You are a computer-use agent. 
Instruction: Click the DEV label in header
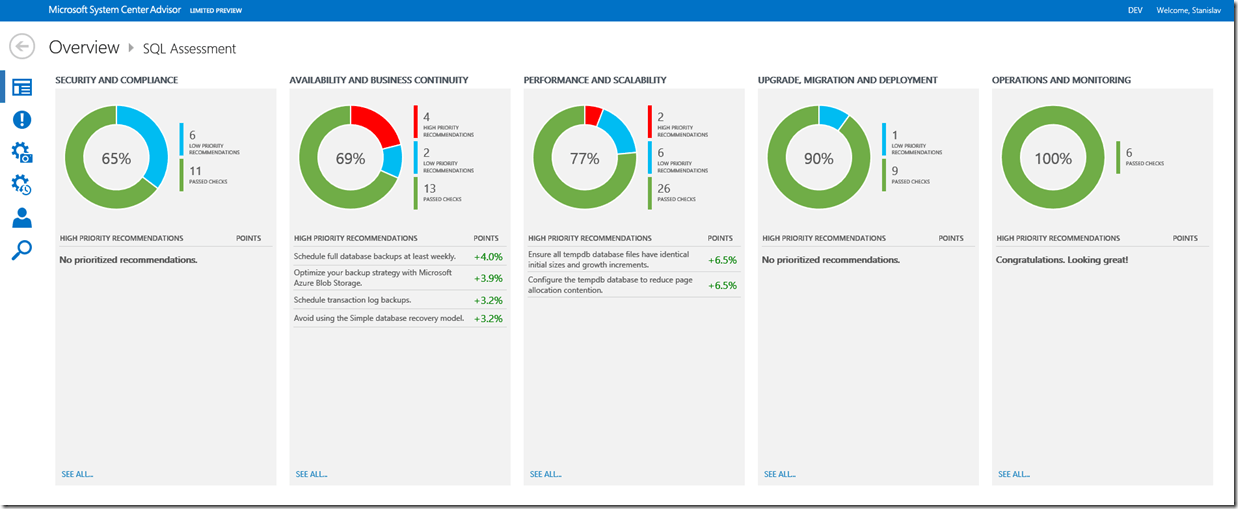tap(1135, 10)
